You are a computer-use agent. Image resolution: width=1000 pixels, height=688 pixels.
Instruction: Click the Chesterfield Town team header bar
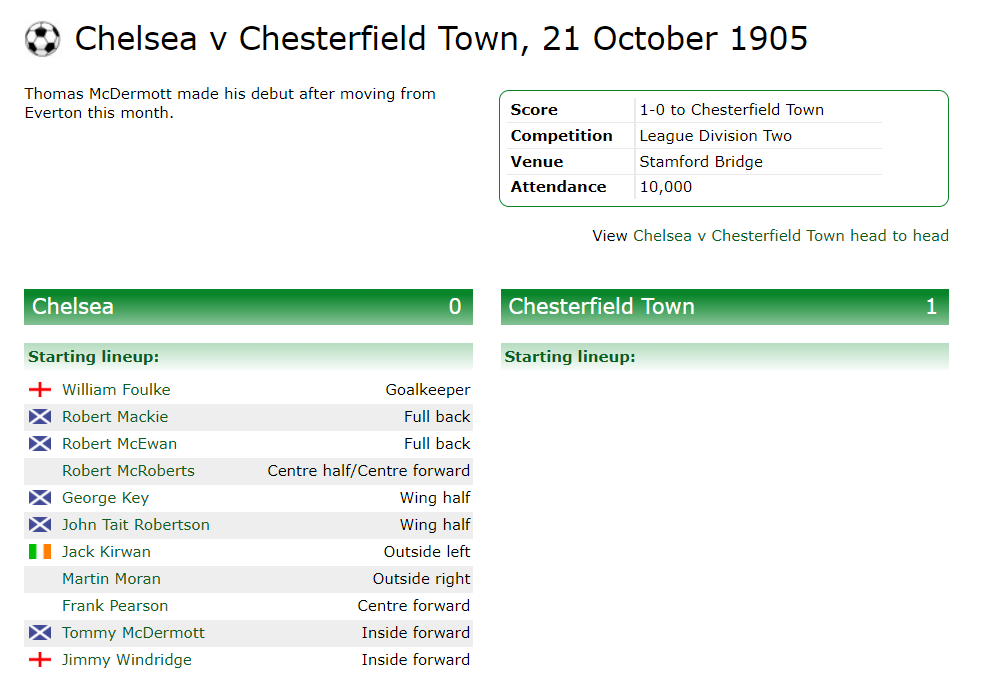pos(724,307)
